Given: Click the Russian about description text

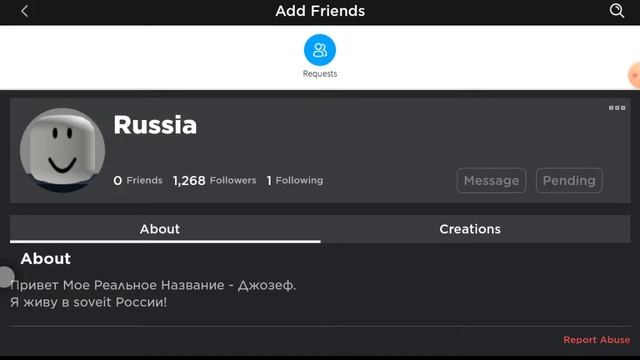Looking at the screenshot, I should pyautogui.click(x=153, y=293).
